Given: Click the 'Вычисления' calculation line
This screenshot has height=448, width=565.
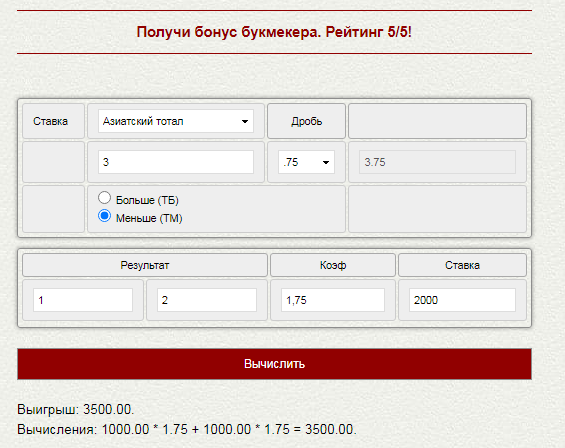Looking at the screenshot, I should [187, 429].
